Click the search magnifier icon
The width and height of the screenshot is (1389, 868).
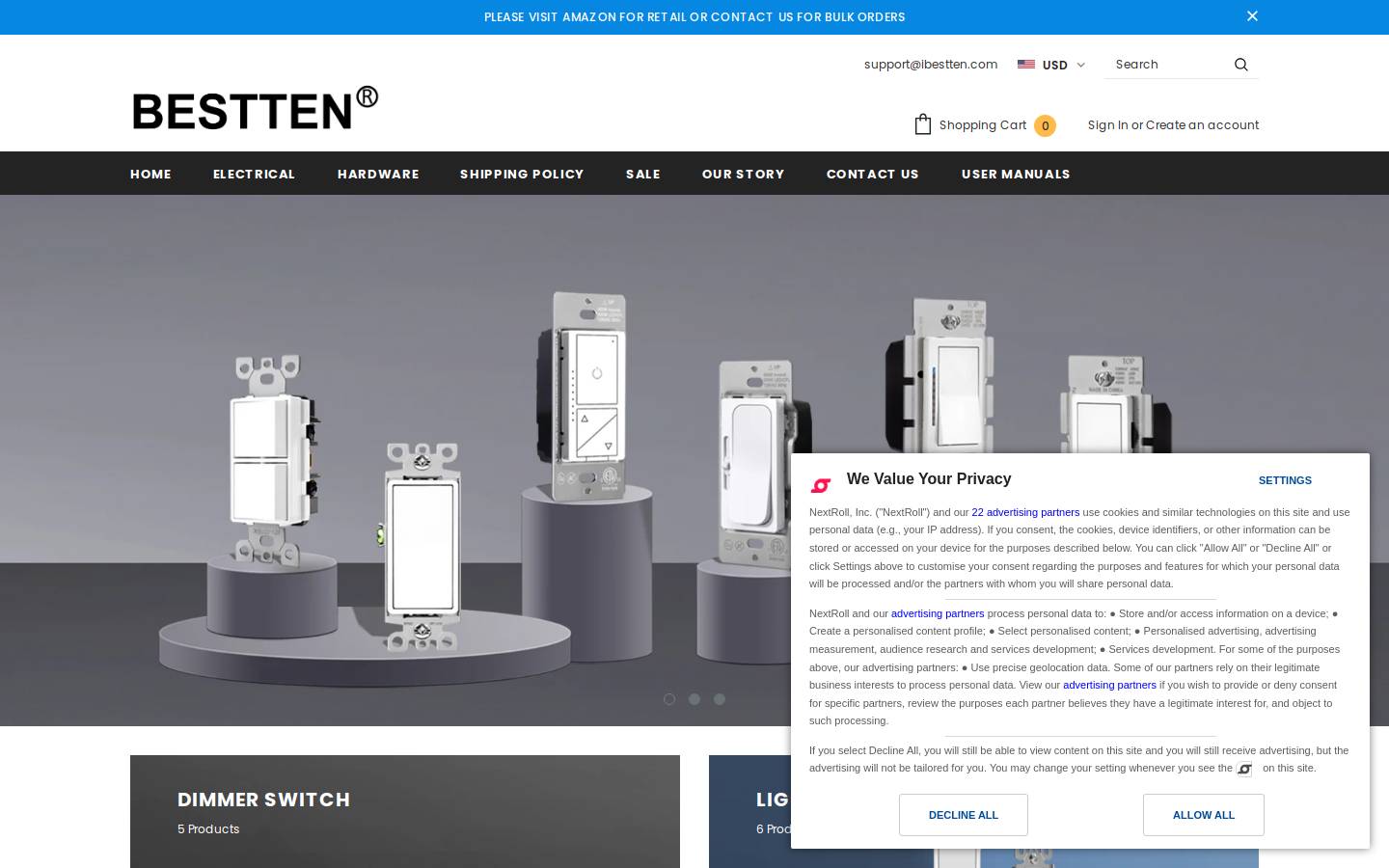tap(1241, 65)
